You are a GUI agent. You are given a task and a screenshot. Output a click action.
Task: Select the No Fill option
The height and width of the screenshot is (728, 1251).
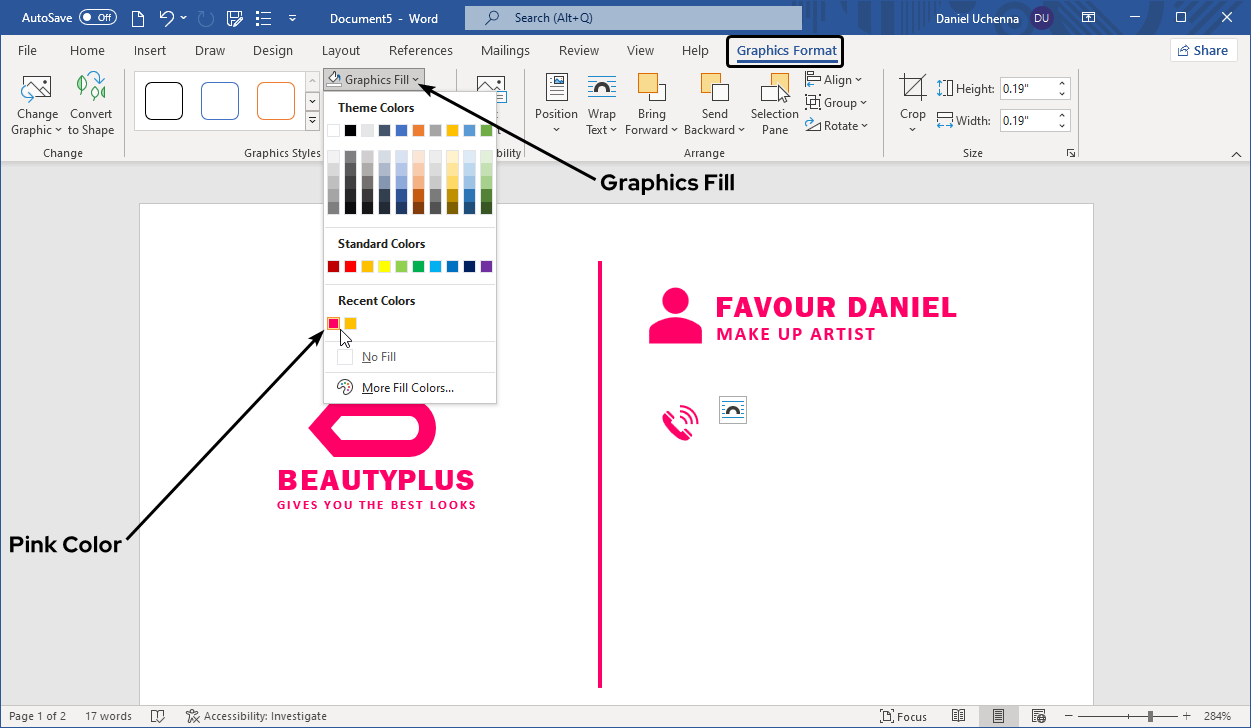click(x=380, y=357)
